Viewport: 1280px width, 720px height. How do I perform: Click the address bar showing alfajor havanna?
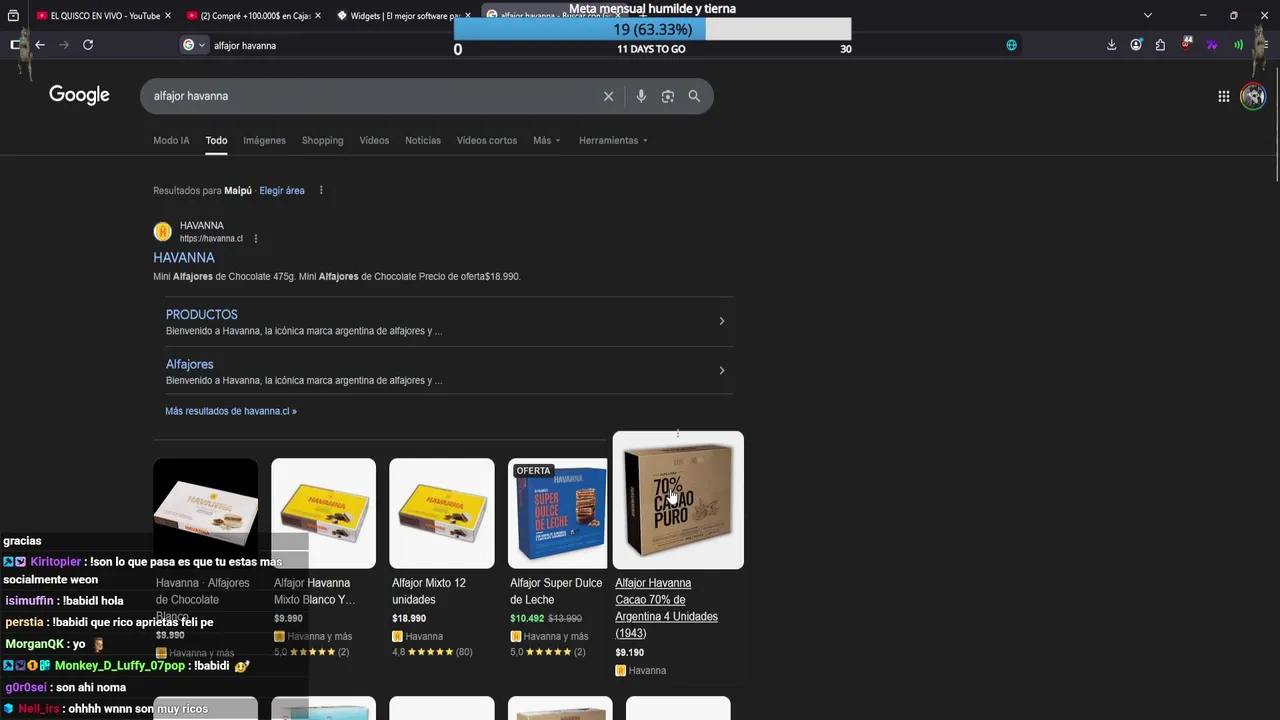(x=600, y=45)
